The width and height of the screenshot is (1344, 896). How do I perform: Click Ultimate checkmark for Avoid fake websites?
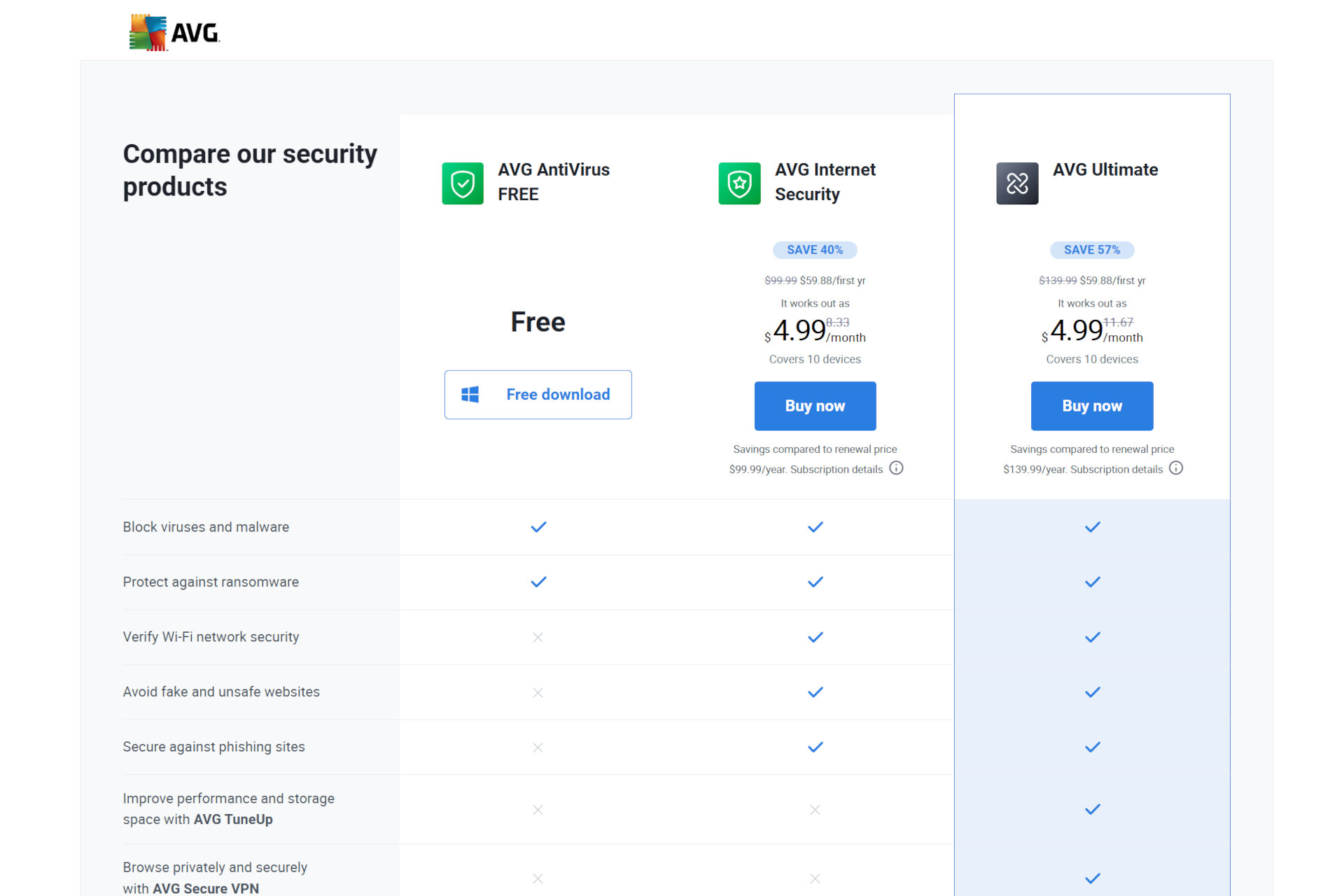(1093, 692)
